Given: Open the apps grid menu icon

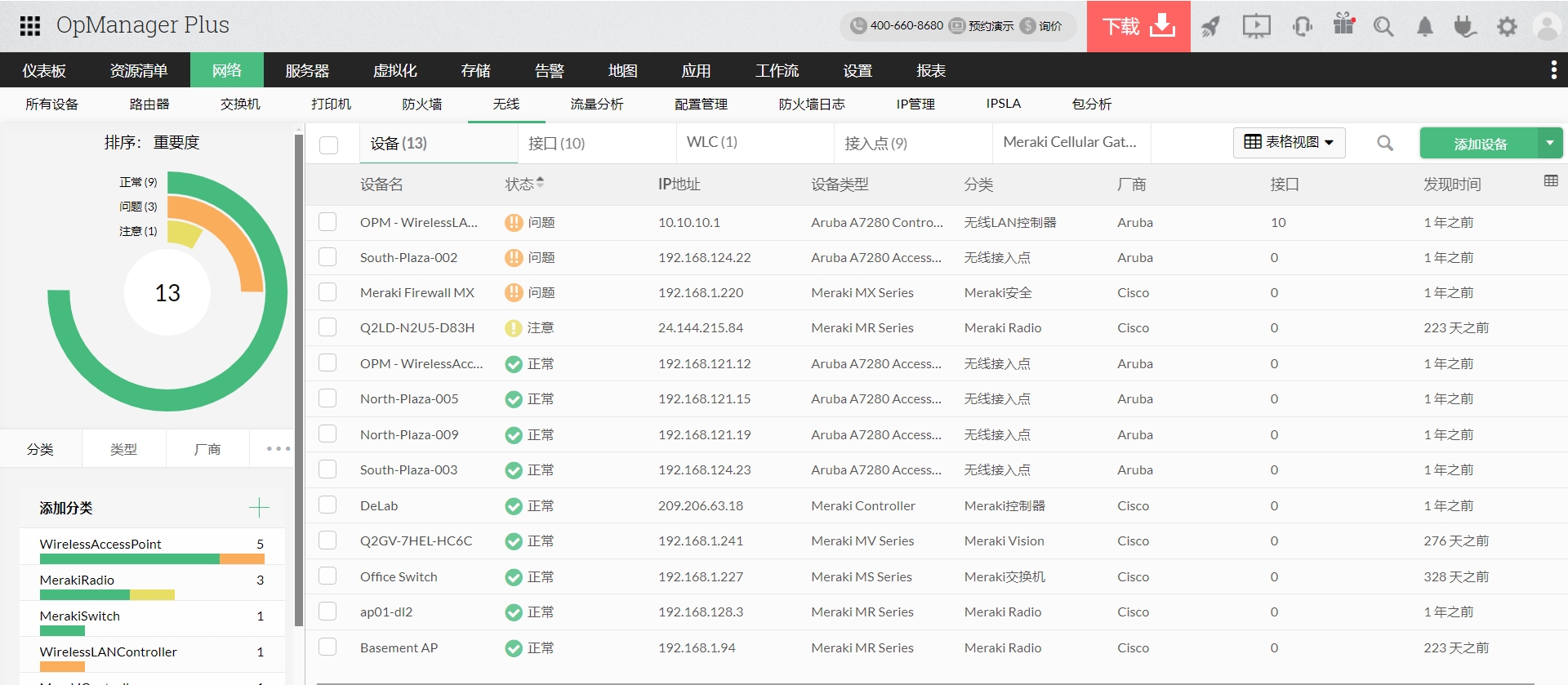Looking at the screenshot, I should point(30,26).
